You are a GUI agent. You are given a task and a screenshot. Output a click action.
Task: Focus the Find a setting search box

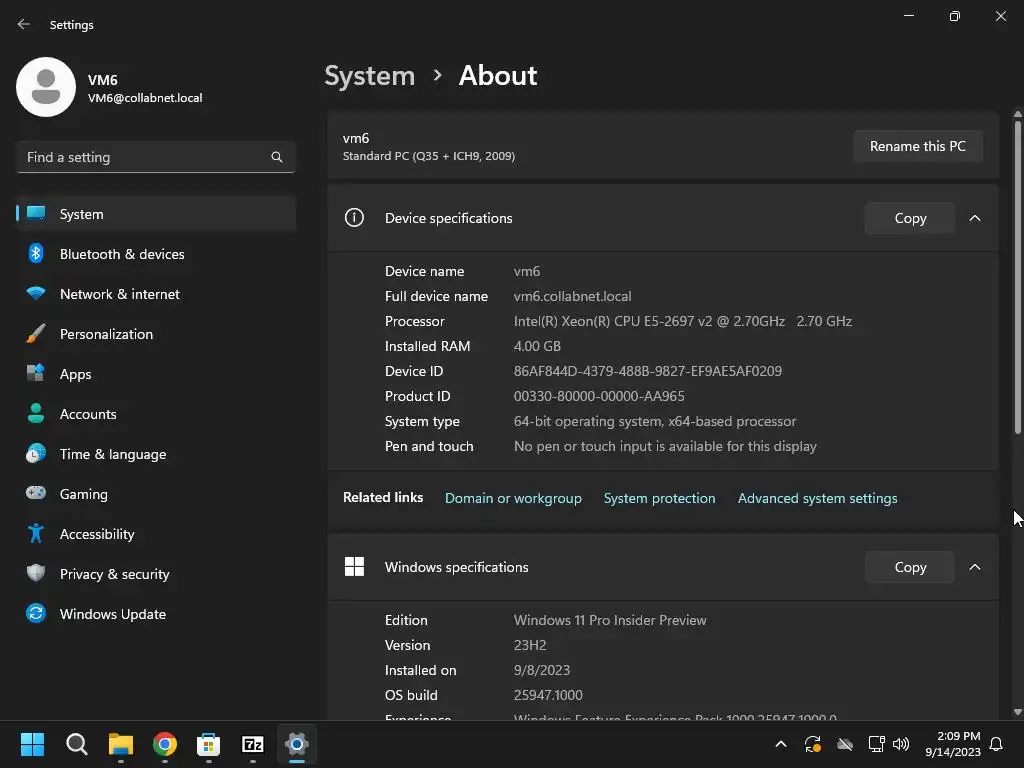click(156, 157)
